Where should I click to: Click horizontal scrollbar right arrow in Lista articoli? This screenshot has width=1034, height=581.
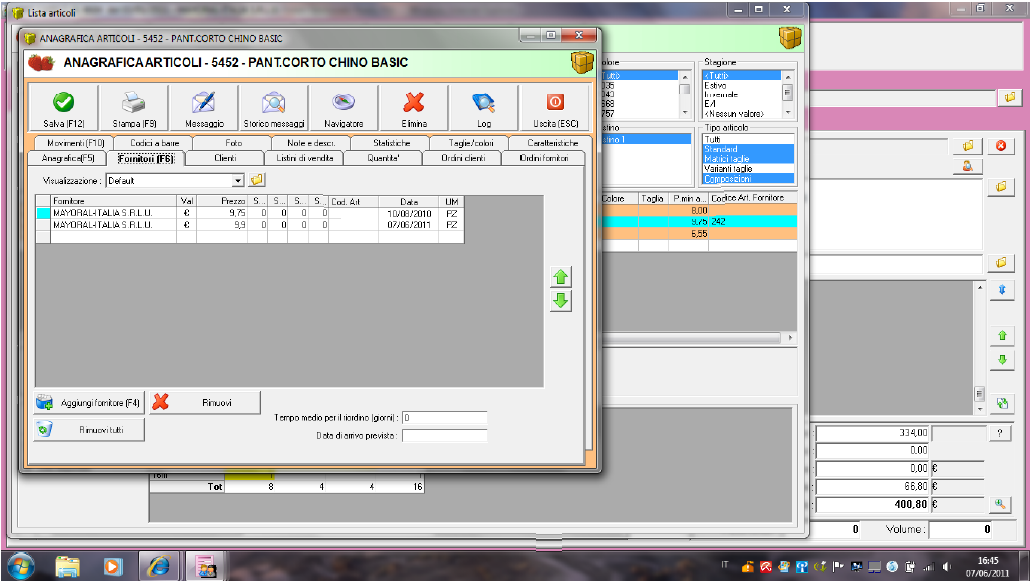(x=790, y=338)
